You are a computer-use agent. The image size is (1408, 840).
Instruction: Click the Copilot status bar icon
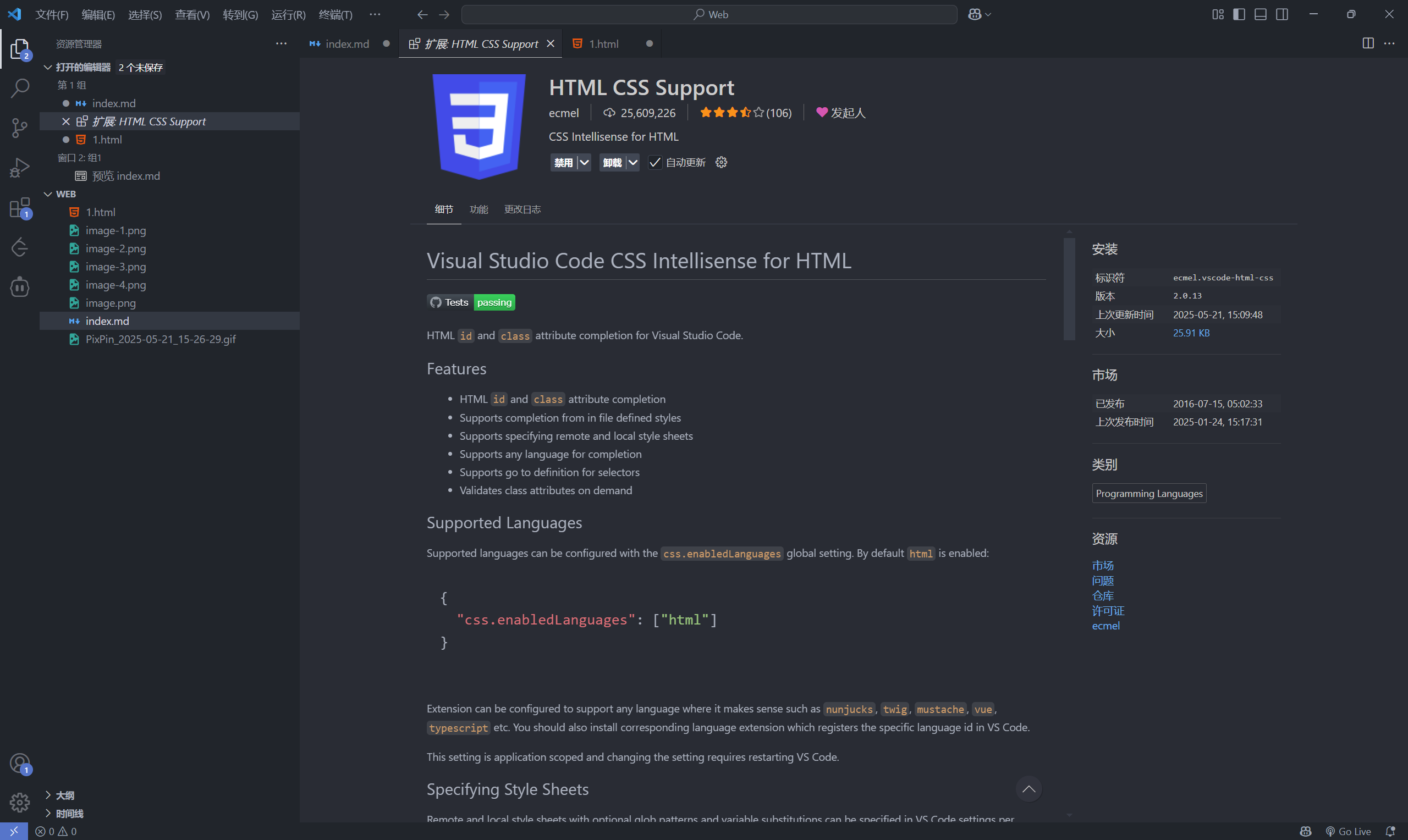click(1306, 832)
